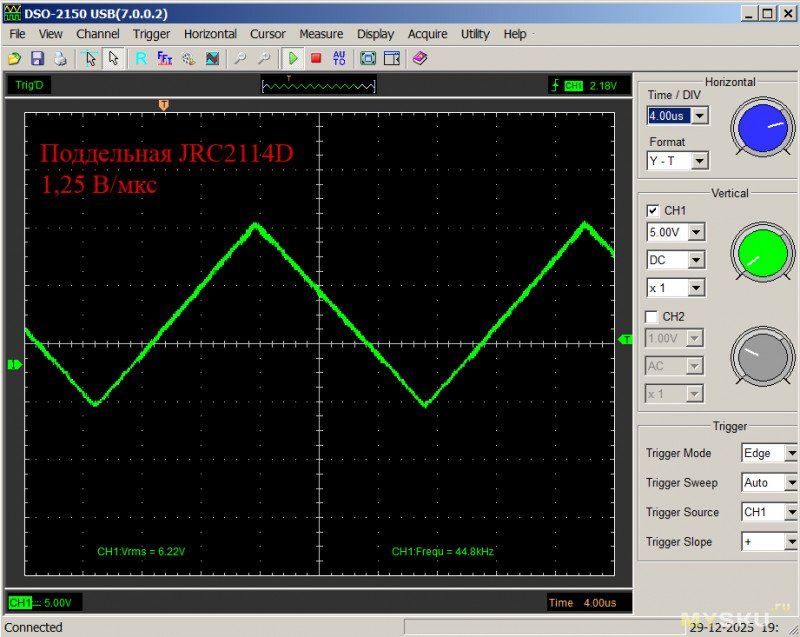Open the Format Y - T dropdown
Viewport: 800px width, 637px height.
click(699, 161)
